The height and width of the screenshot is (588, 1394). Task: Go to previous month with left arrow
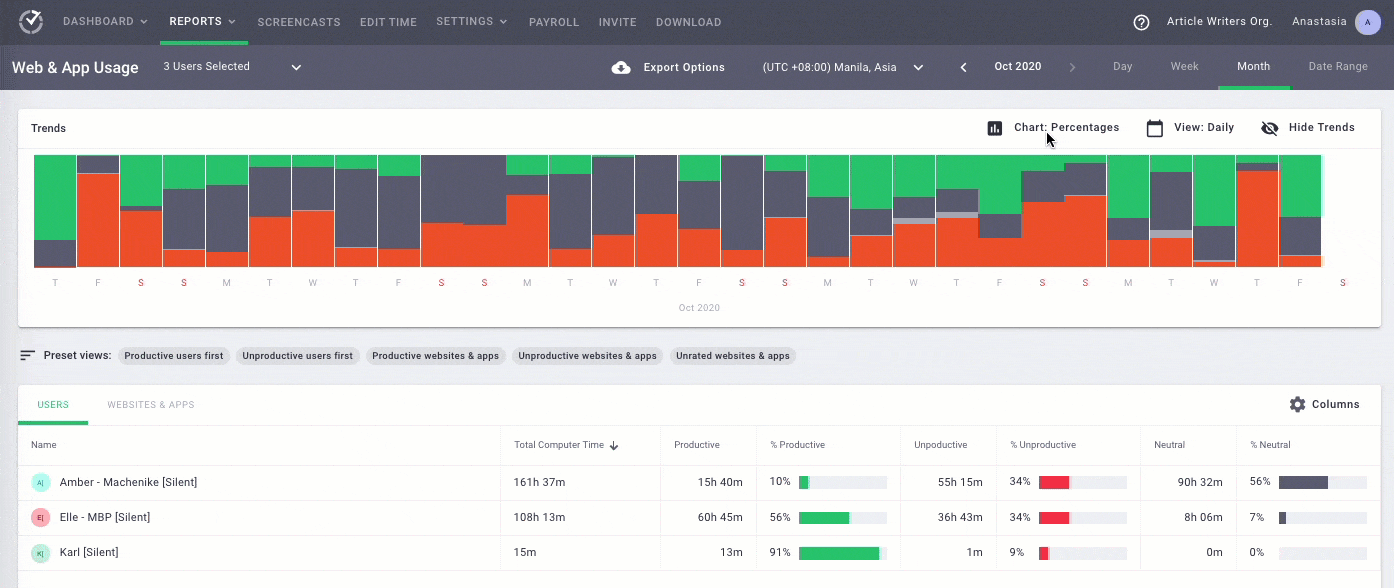click(x=964, y=67)
